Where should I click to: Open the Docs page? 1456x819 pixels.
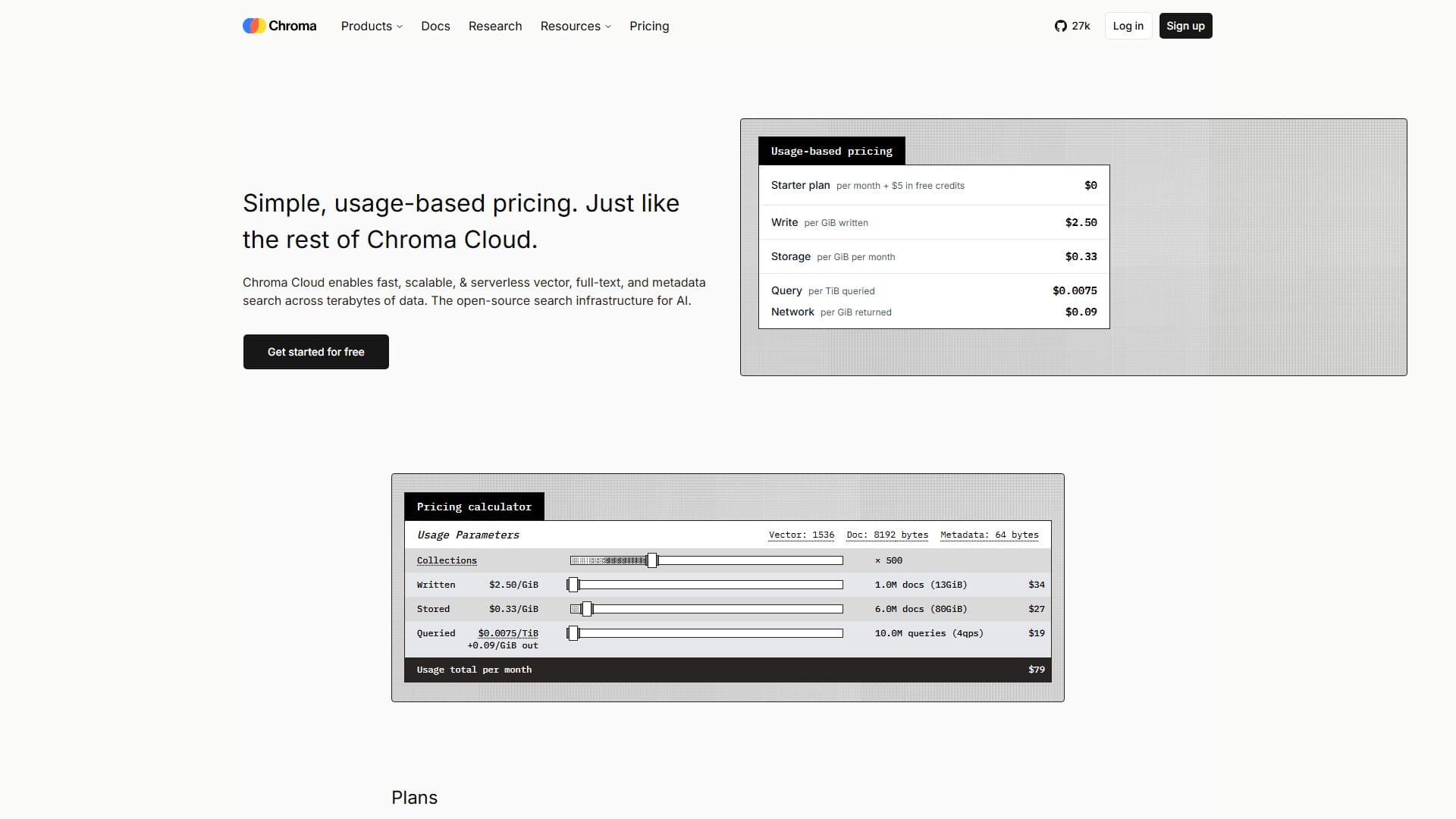(x=435, y=26)
